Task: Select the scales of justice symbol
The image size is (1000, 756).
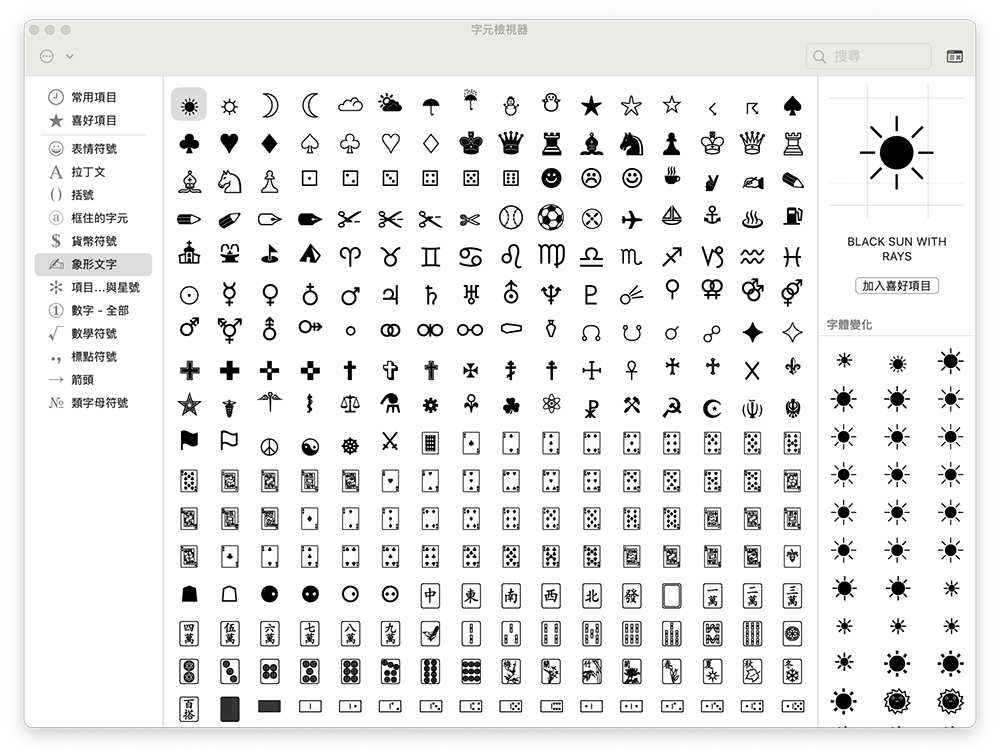Action: [349, 404]
